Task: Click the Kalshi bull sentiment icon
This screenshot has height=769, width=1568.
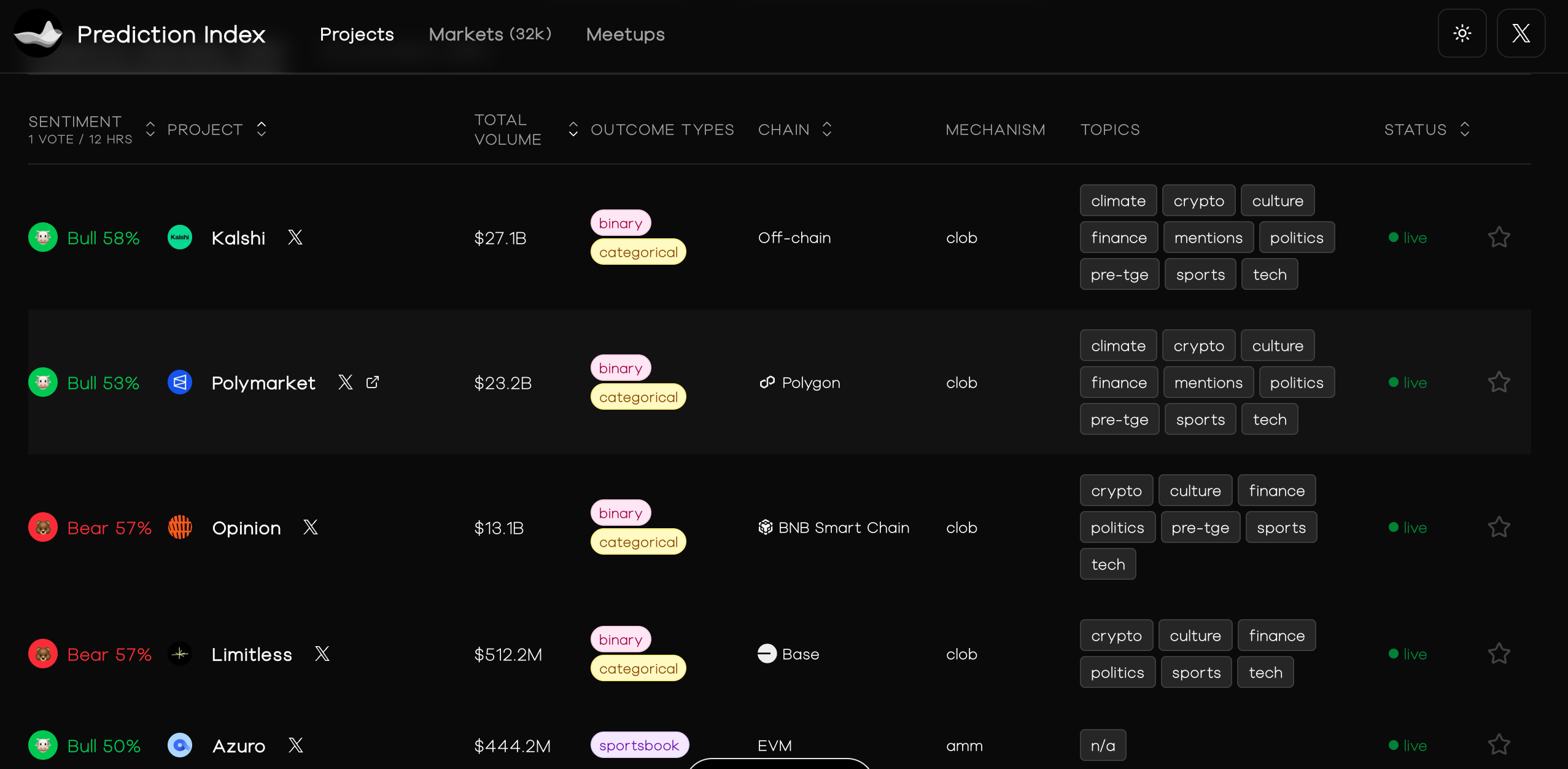Action: click(x=43, y=238)
